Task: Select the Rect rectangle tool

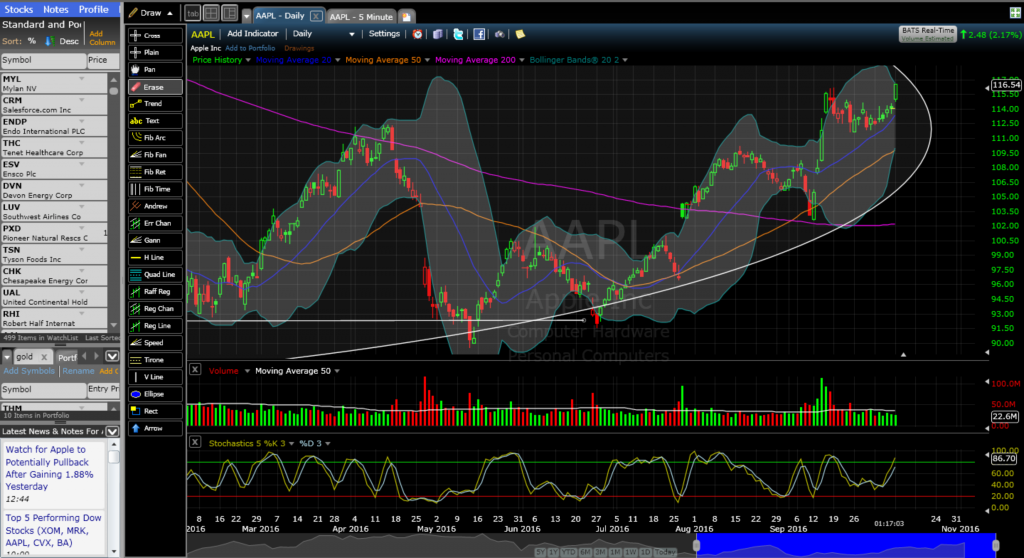Action: [155, 411]
